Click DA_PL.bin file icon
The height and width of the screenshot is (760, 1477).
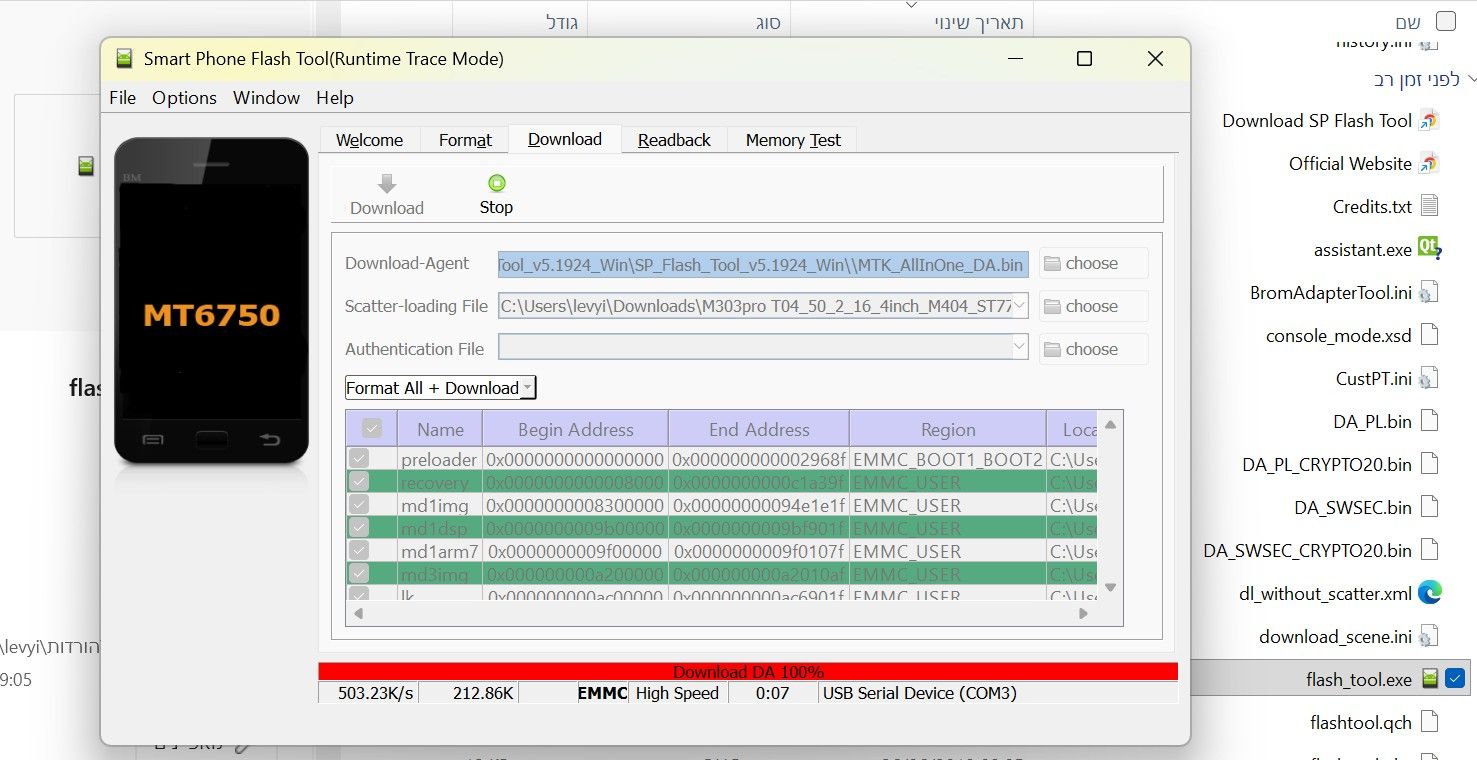point(1429,421)
